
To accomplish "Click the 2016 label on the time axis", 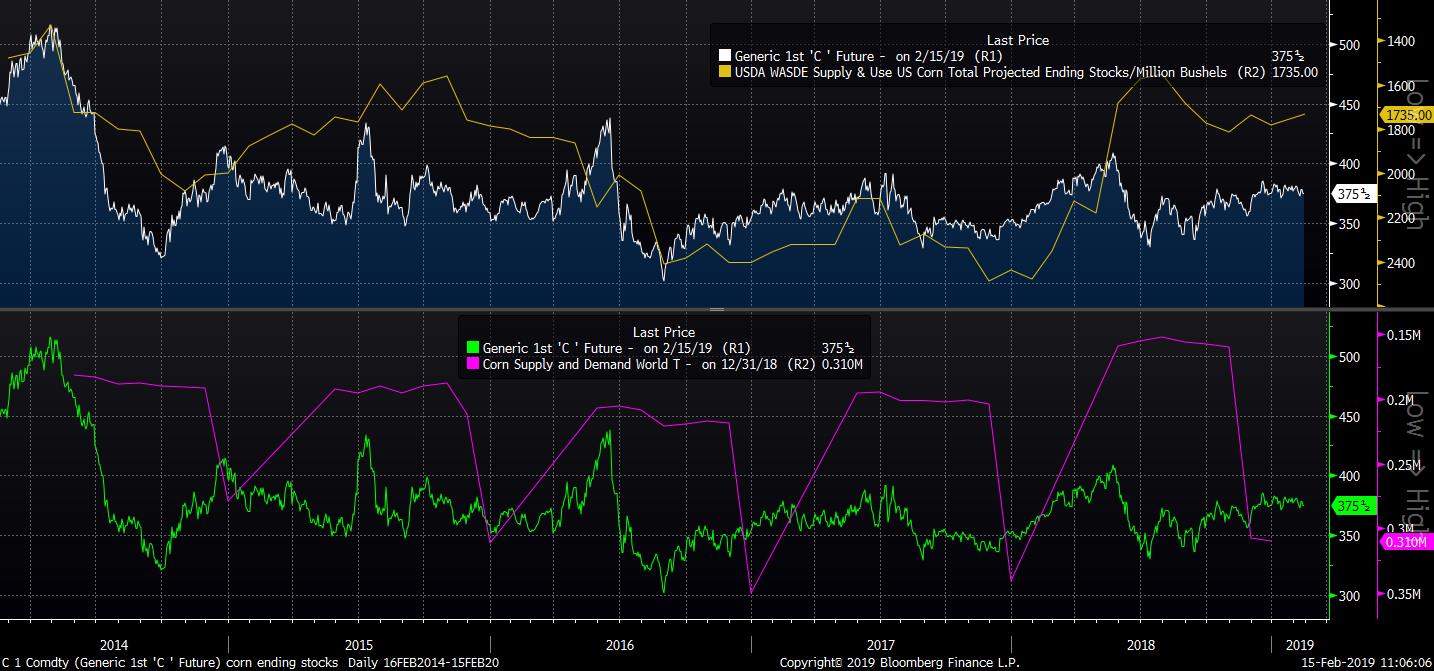I will pos(620,644).
